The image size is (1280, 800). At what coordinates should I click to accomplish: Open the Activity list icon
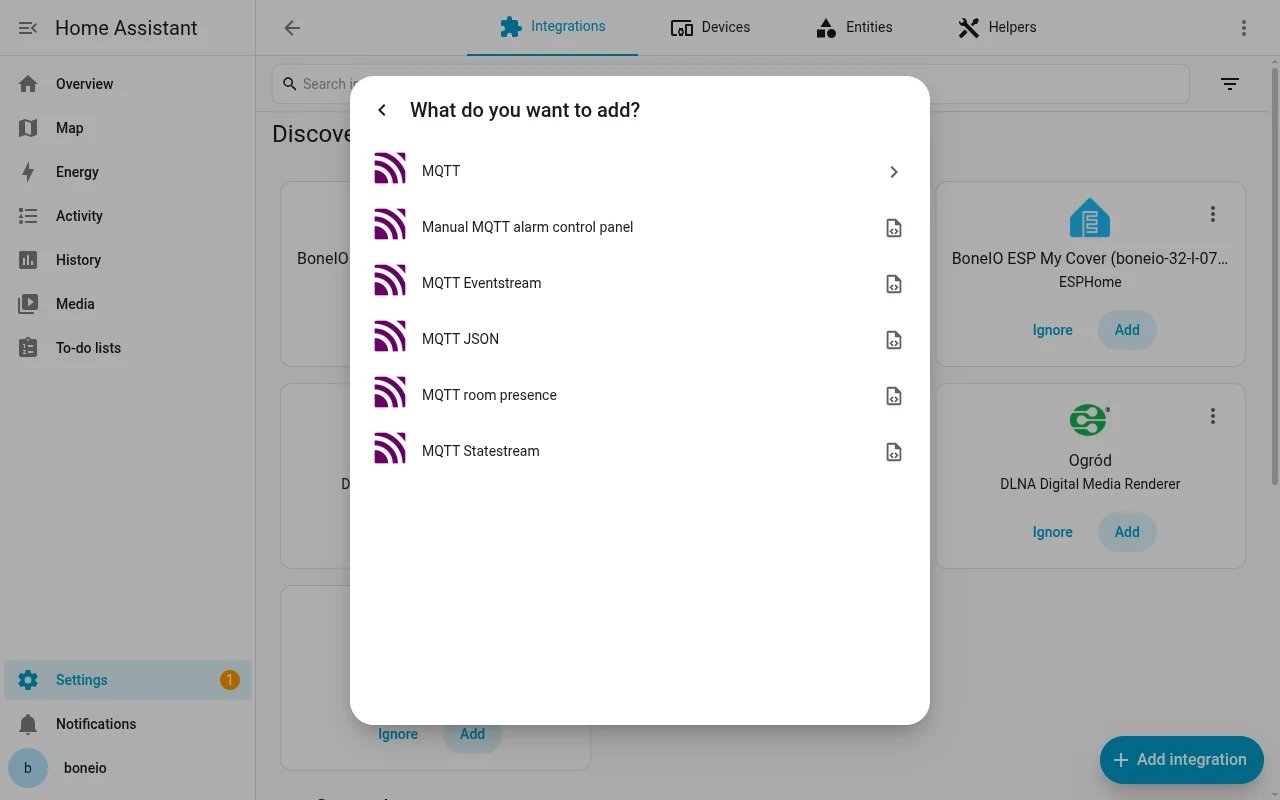tap(28, 216)
